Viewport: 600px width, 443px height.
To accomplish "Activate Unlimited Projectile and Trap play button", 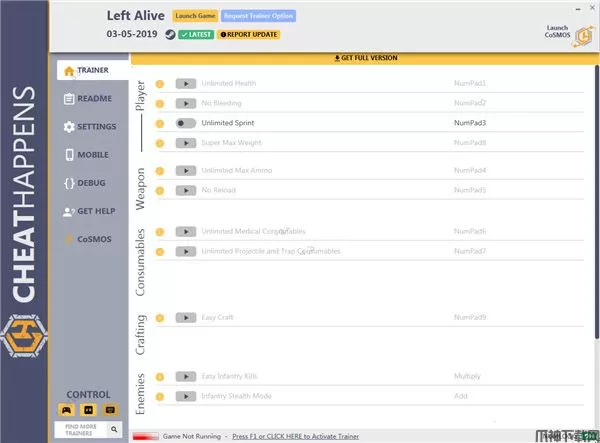I will tap(186, 251).
